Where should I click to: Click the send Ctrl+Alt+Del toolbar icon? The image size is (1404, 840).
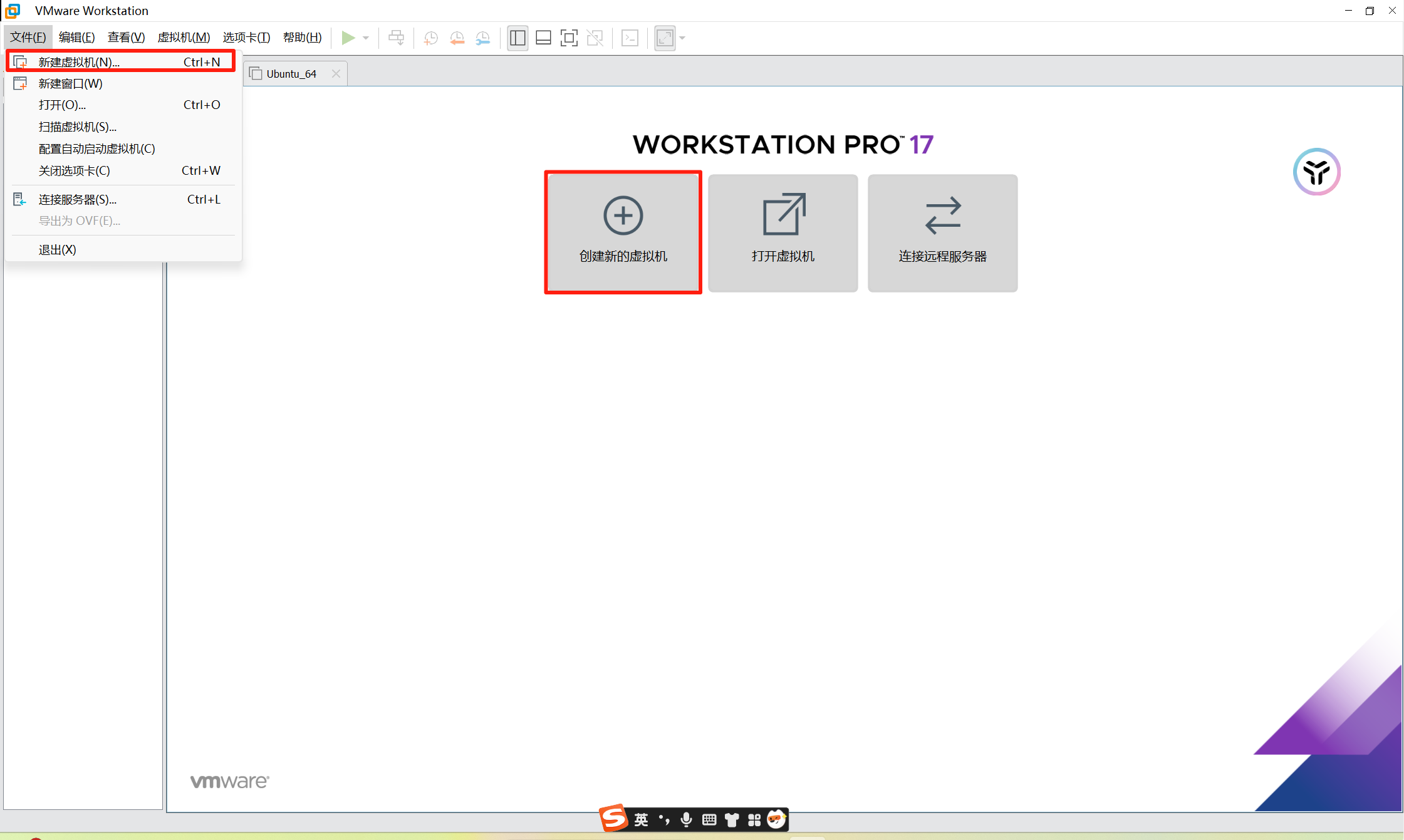coord(396,38)
